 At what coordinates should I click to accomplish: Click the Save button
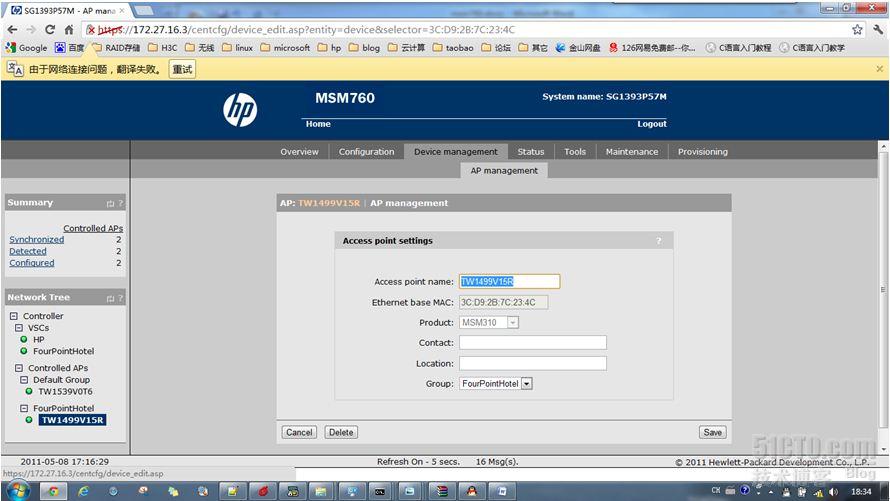pyautogui.click(x=712, y=432)
